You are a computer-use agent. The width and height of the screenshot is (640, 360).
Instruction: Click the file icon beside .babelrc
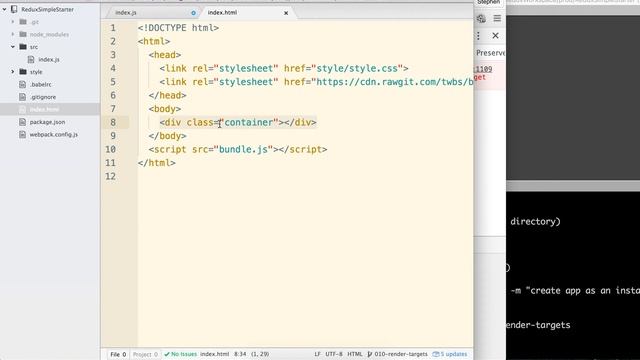(22, 84)
